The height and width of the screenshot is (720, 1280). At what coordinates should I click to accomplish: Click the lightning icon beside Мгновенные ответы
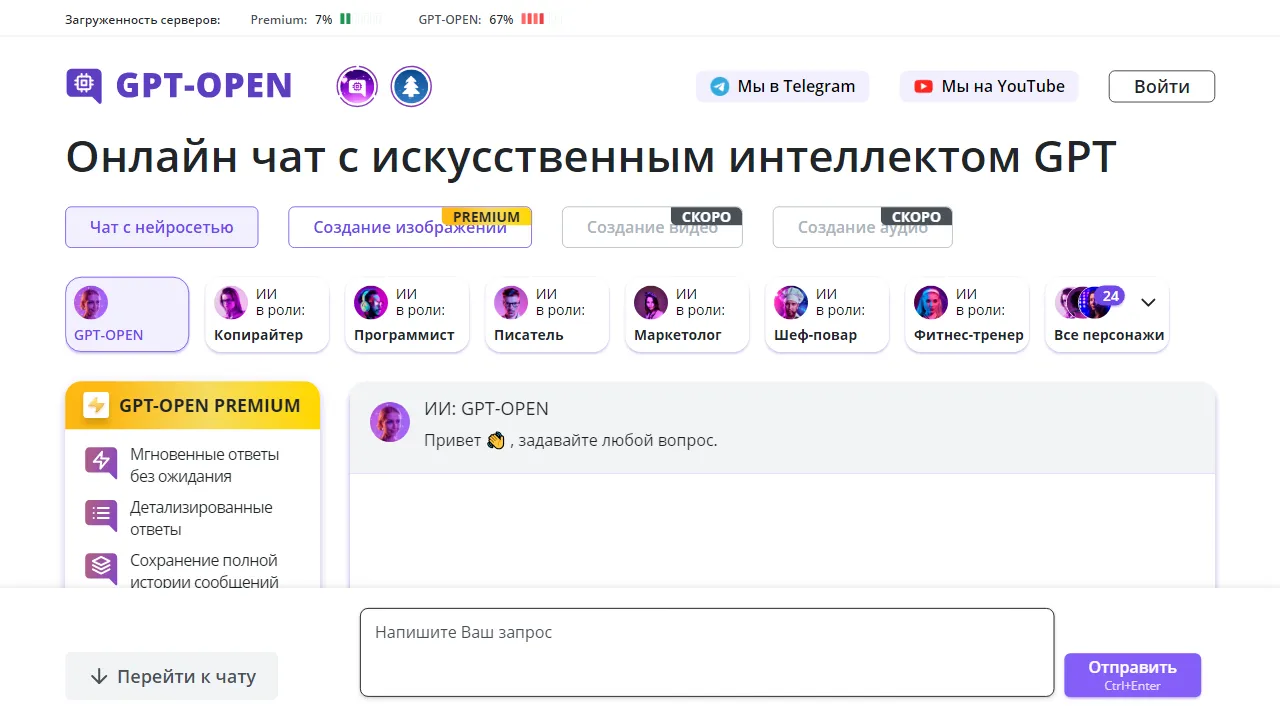[x=101, y=462]
